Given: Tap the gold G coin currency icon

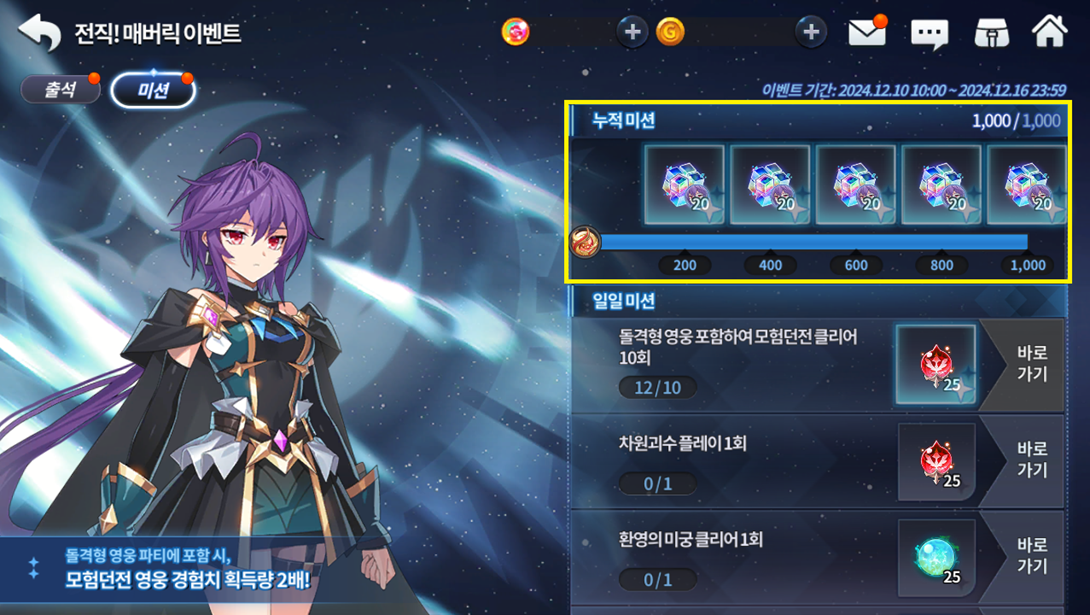Looking at the screenshot, I should pyautogui.click(x=670, y=32).
